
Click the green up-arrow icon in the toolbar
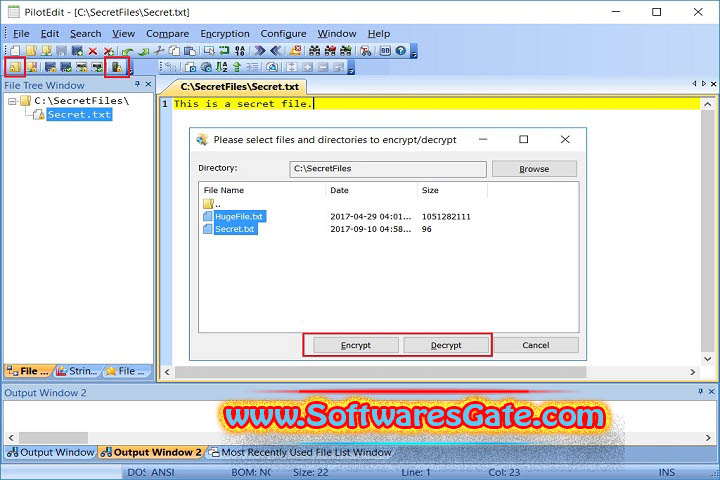click(x=237, y=68)
